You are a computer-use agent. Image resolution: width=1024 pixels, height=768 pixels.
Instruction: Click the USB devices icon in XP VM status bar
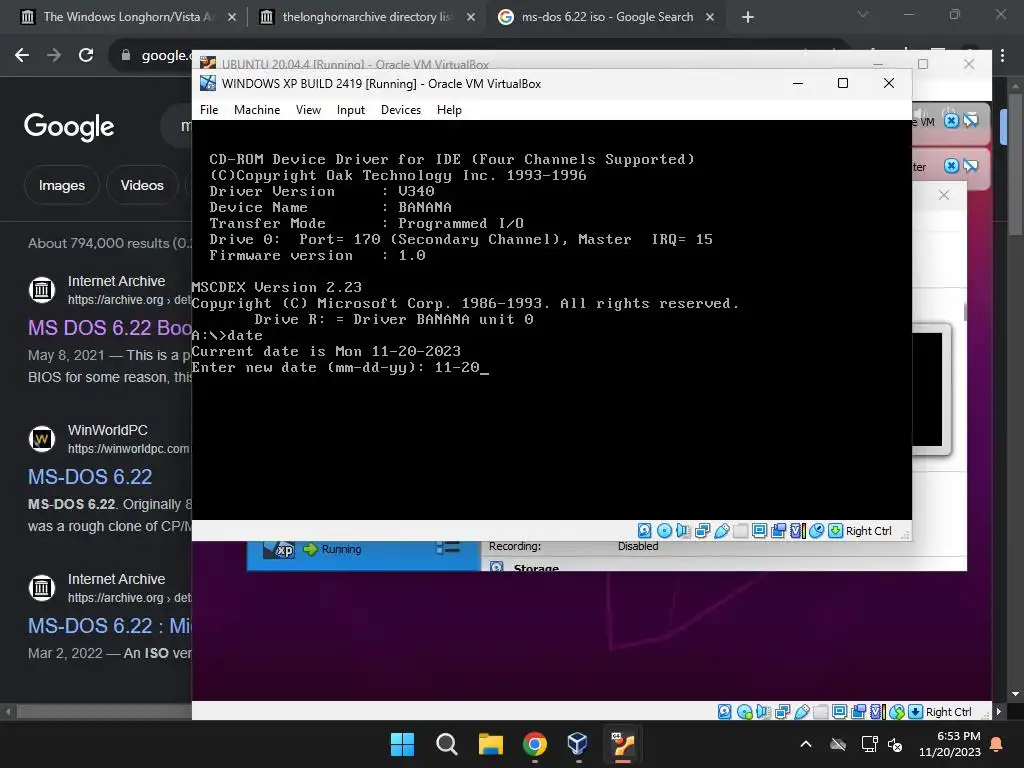point(722,531)
